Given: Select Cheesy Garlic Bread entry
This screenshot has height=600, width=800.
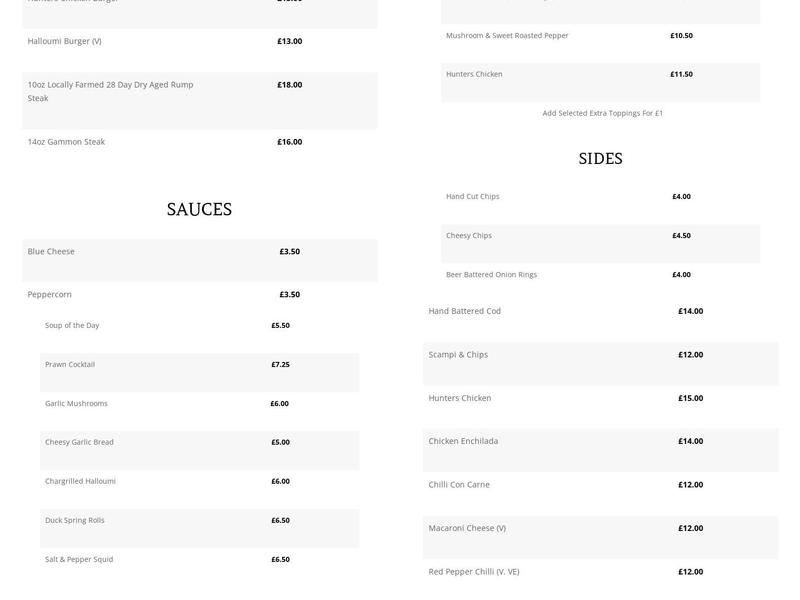Looking at the screenshot, I should coord(79,442).
